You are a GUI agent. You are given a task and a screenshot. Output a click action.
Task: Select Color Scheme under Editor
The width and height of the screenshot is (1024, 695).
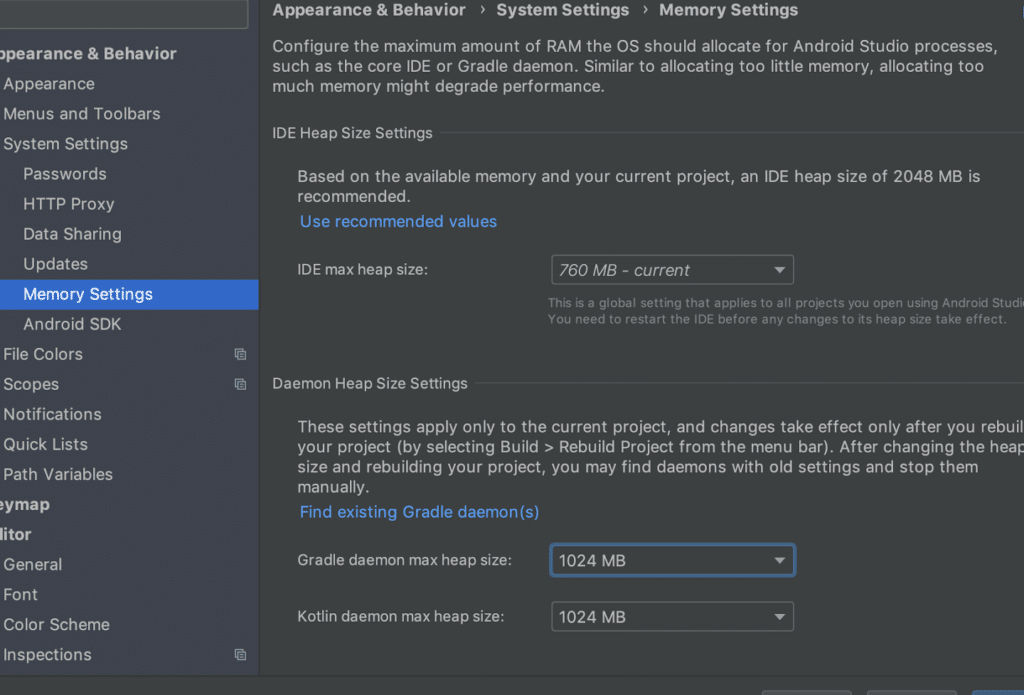(57, 624)
